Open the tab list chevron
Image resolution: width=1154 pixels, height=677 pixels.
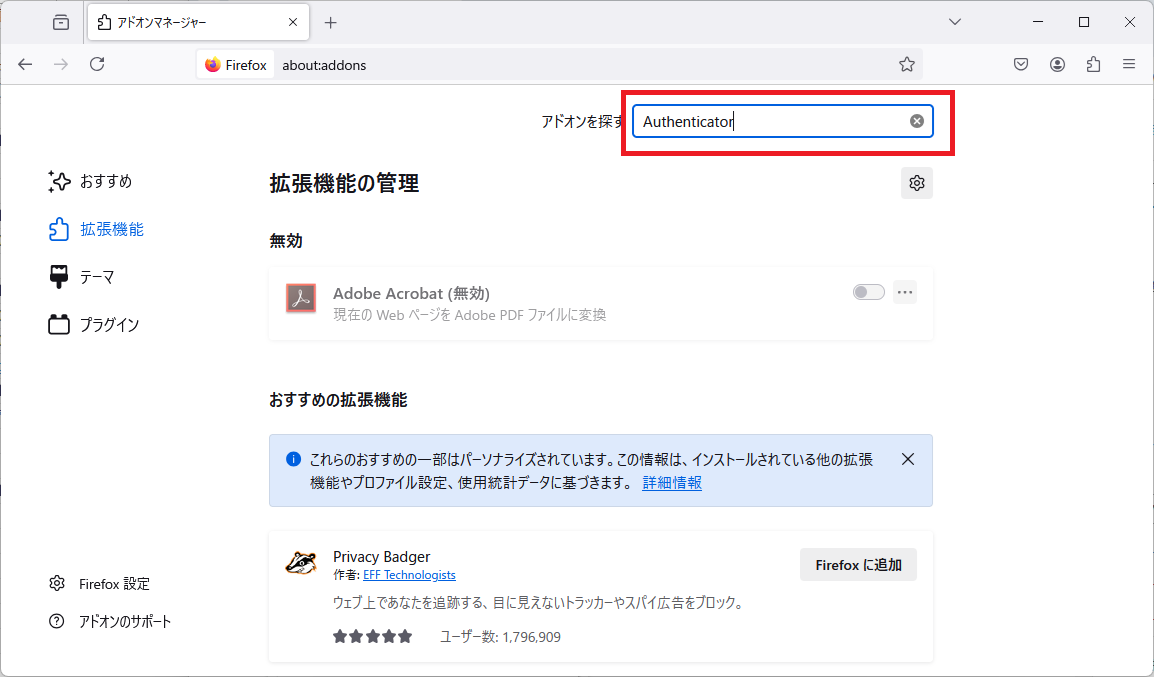point(954,20)
